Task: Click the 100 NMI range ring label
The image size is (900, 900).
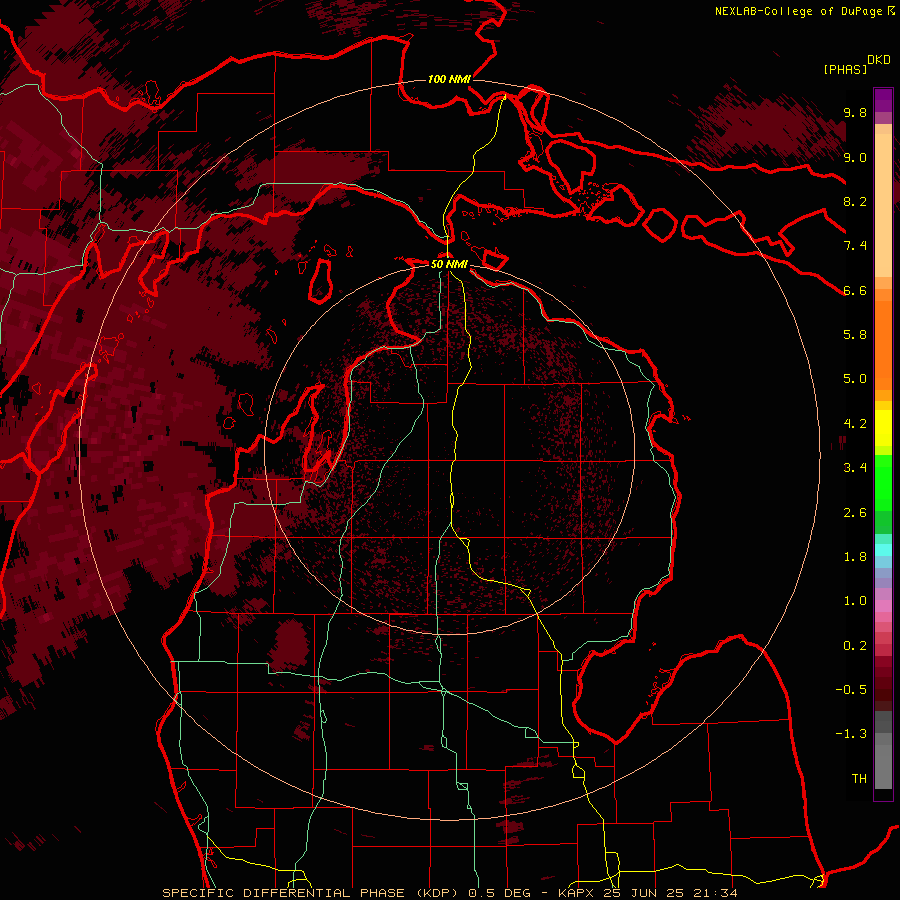Action: 449,79
